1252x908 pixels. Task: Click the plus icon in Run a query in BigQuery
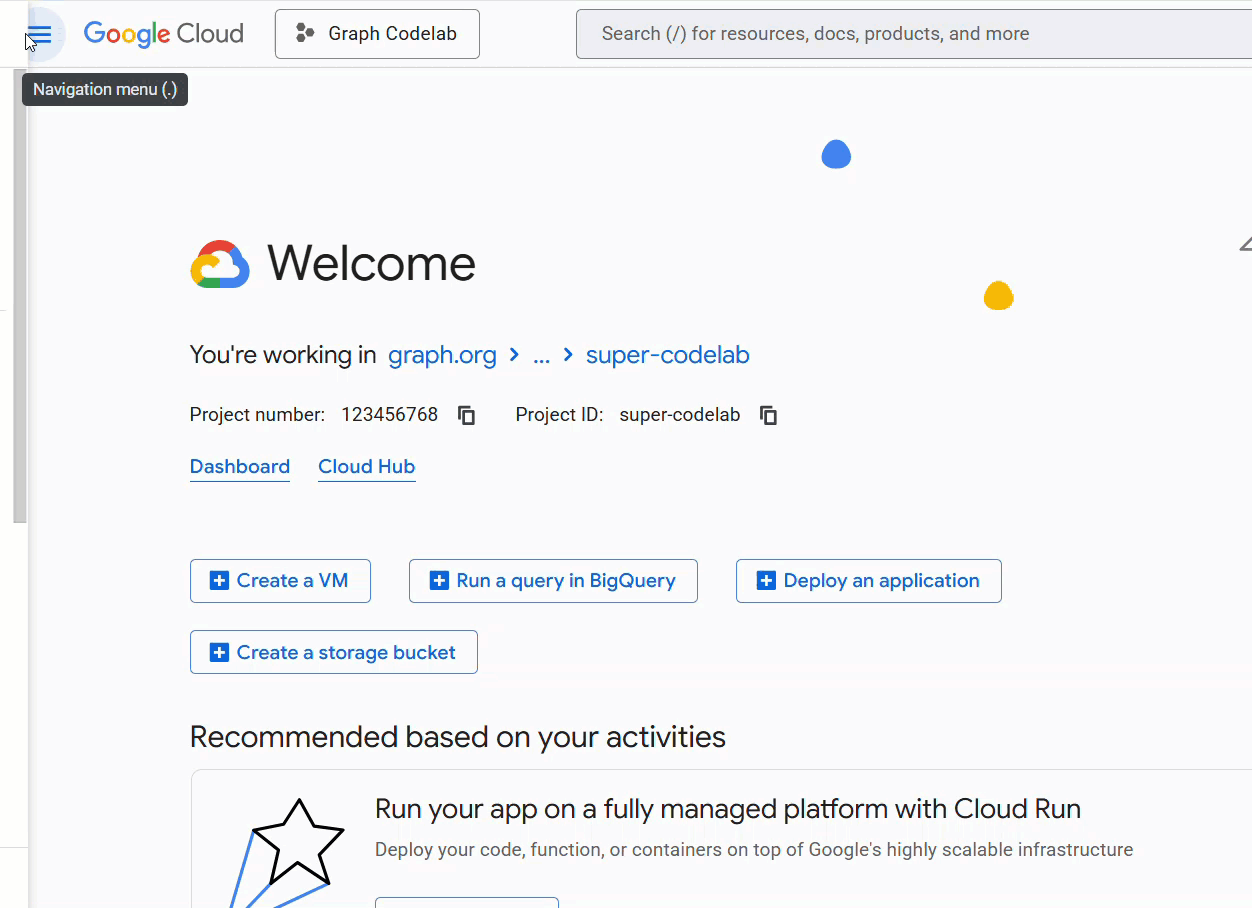438,580
